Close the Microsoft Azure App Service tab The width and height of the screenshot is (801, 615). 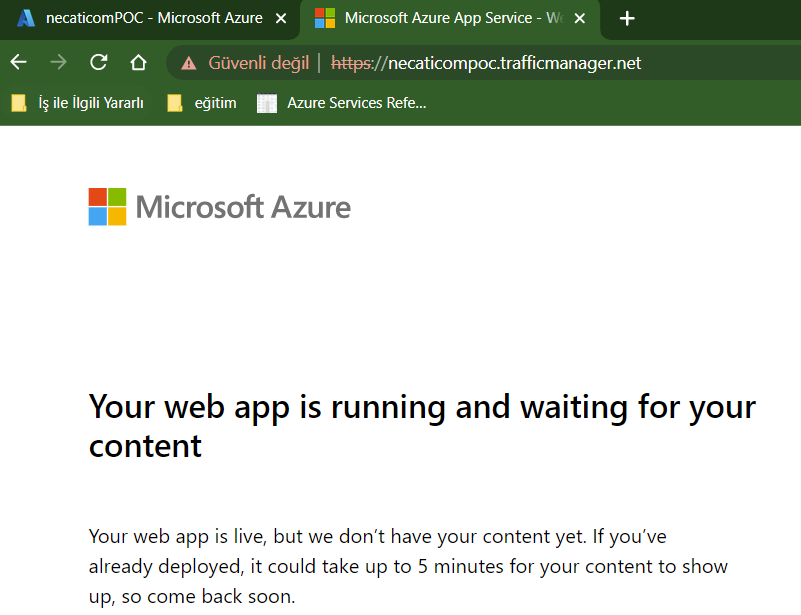(x=580, y=19)
